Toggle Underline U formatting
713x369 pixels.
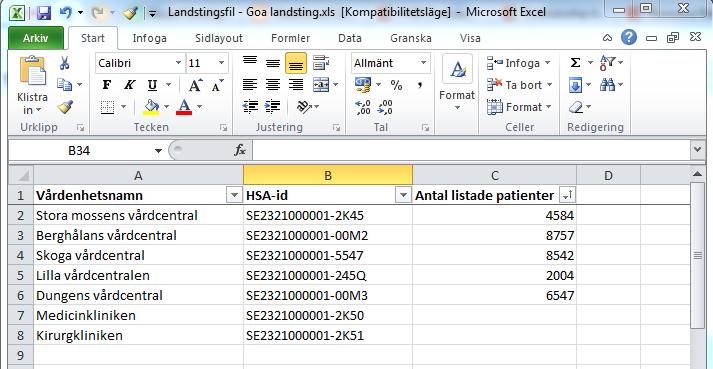(x=152, y=85)
